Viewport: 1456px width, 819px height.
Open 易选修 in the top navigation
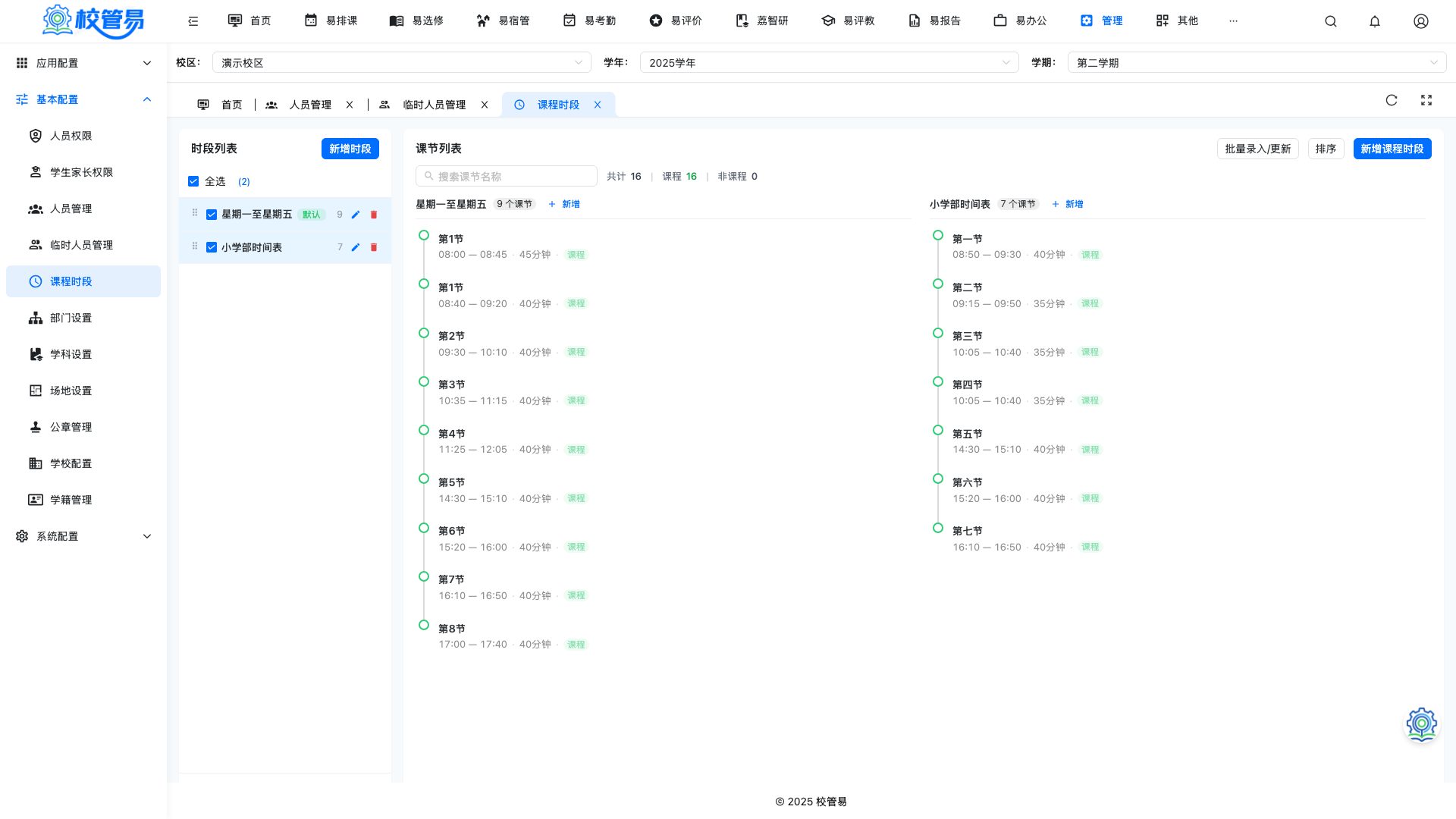click(416, 20)
